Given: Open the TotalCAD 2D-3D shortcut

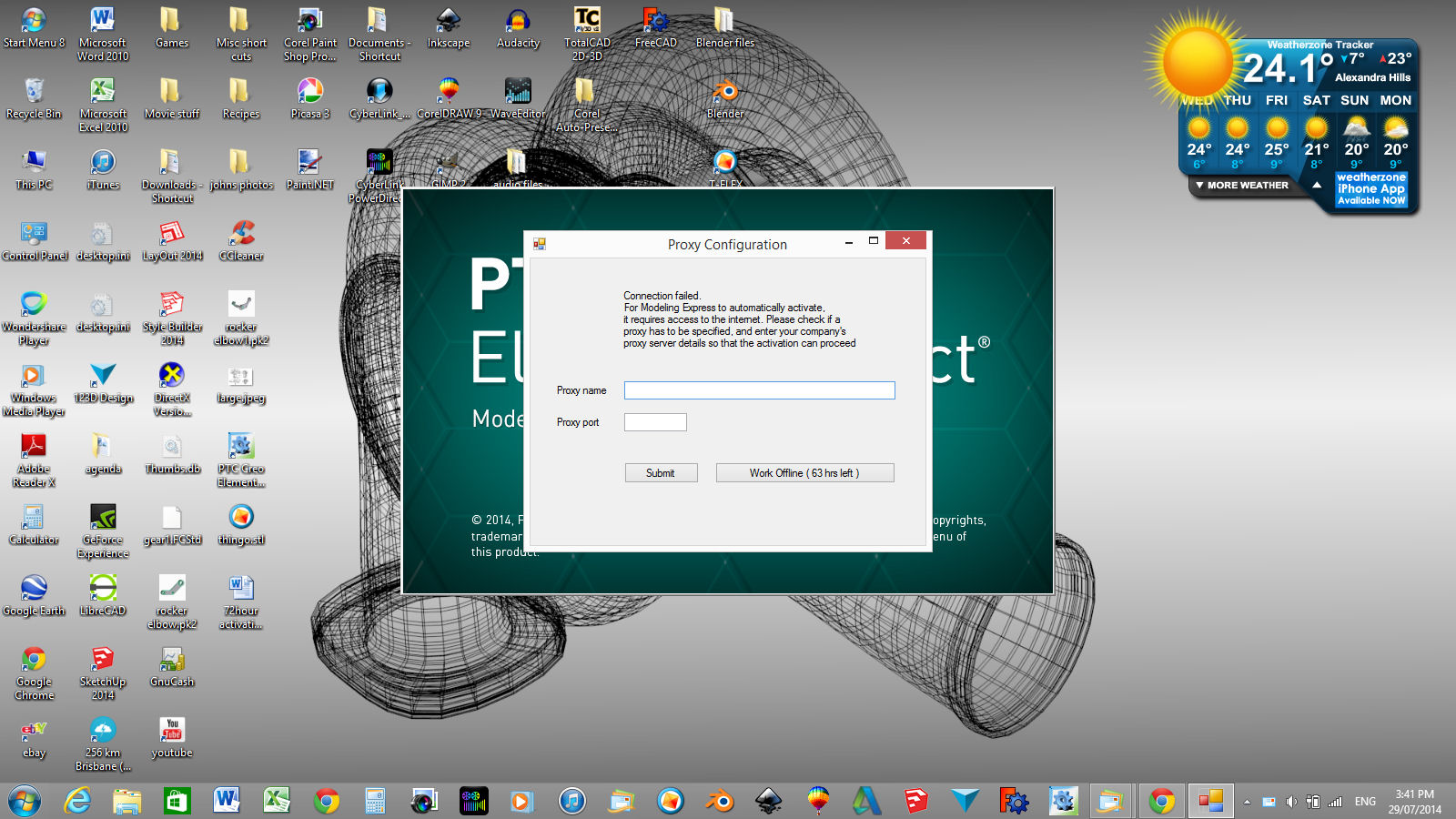Looking at the screenshot, I should pos(587,34).
